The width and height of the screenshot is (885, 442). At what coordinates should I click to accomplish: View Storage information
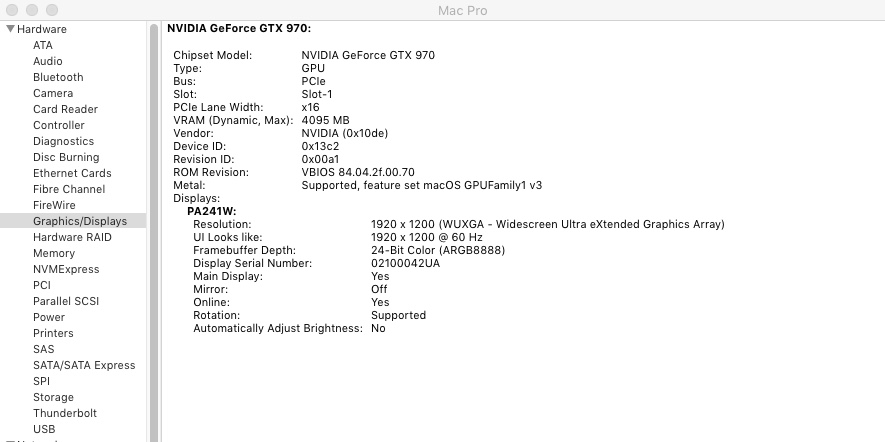tap(53, 397)
